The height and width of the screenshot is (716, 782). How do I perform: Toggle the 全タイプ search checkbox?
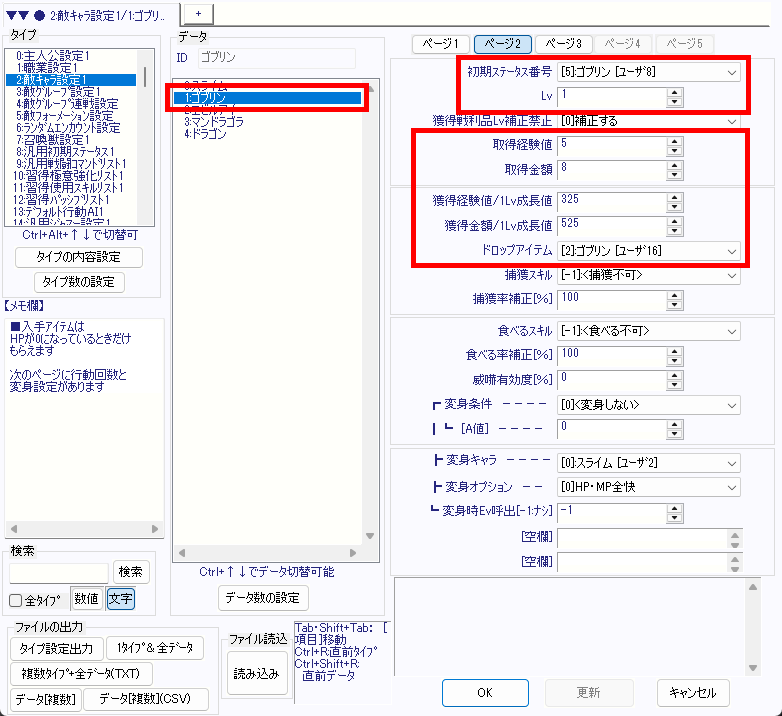tap(16, 600)
